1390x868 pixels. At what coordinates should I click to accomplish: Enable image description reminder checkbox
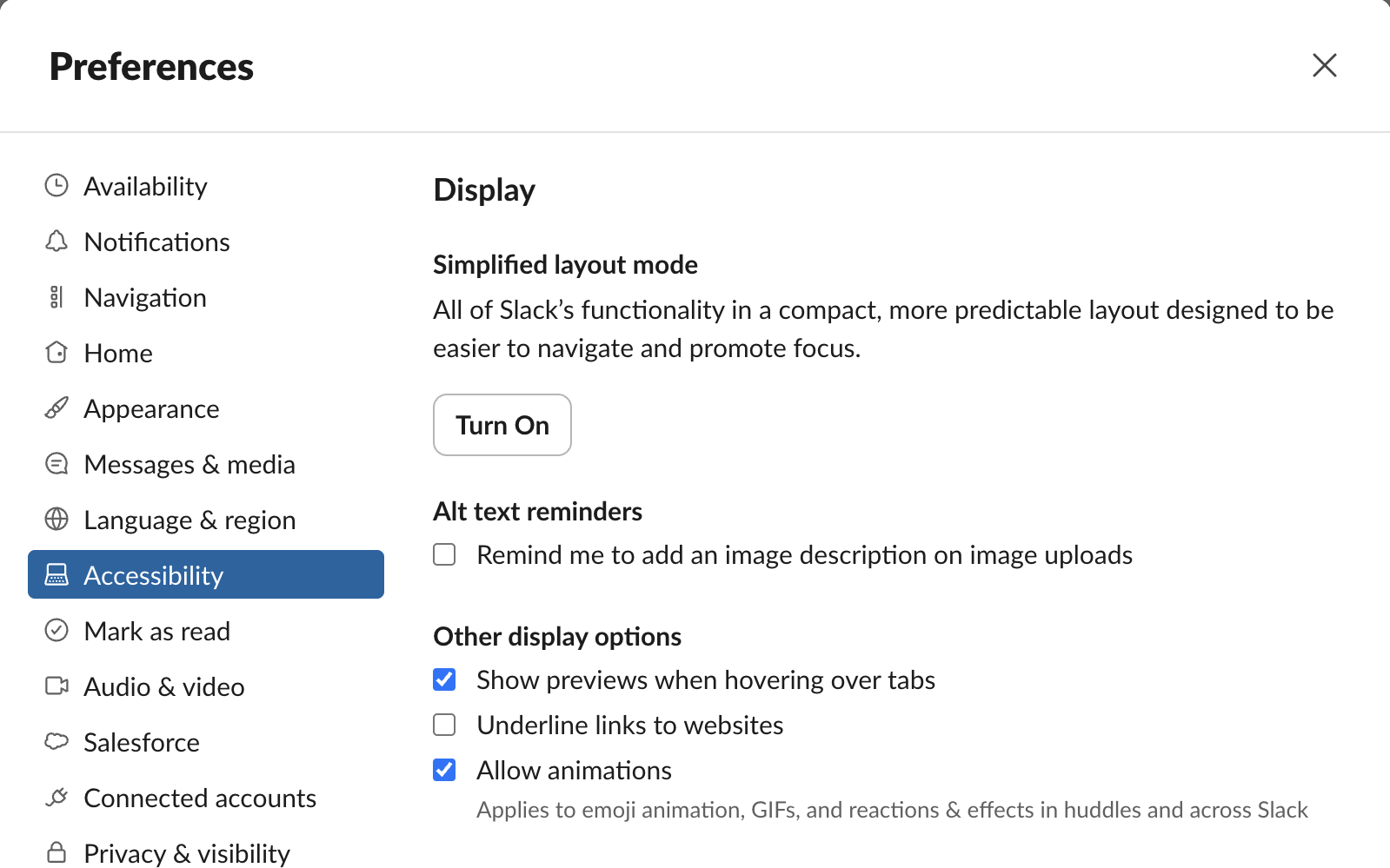[x=444, y=554]
